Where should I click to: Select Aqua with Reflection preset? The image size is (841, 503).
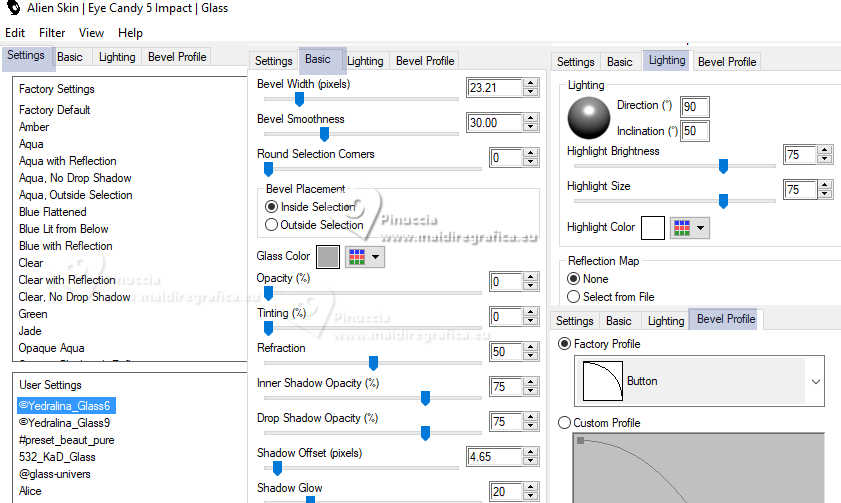[68, 161]
